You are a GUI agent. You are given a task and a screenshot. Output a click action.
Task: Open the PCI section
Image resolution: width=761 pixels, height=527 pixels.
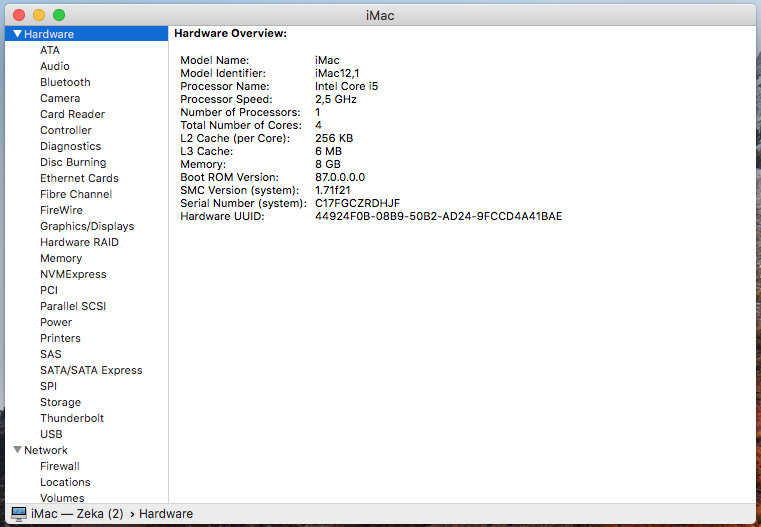click(49, 290)
